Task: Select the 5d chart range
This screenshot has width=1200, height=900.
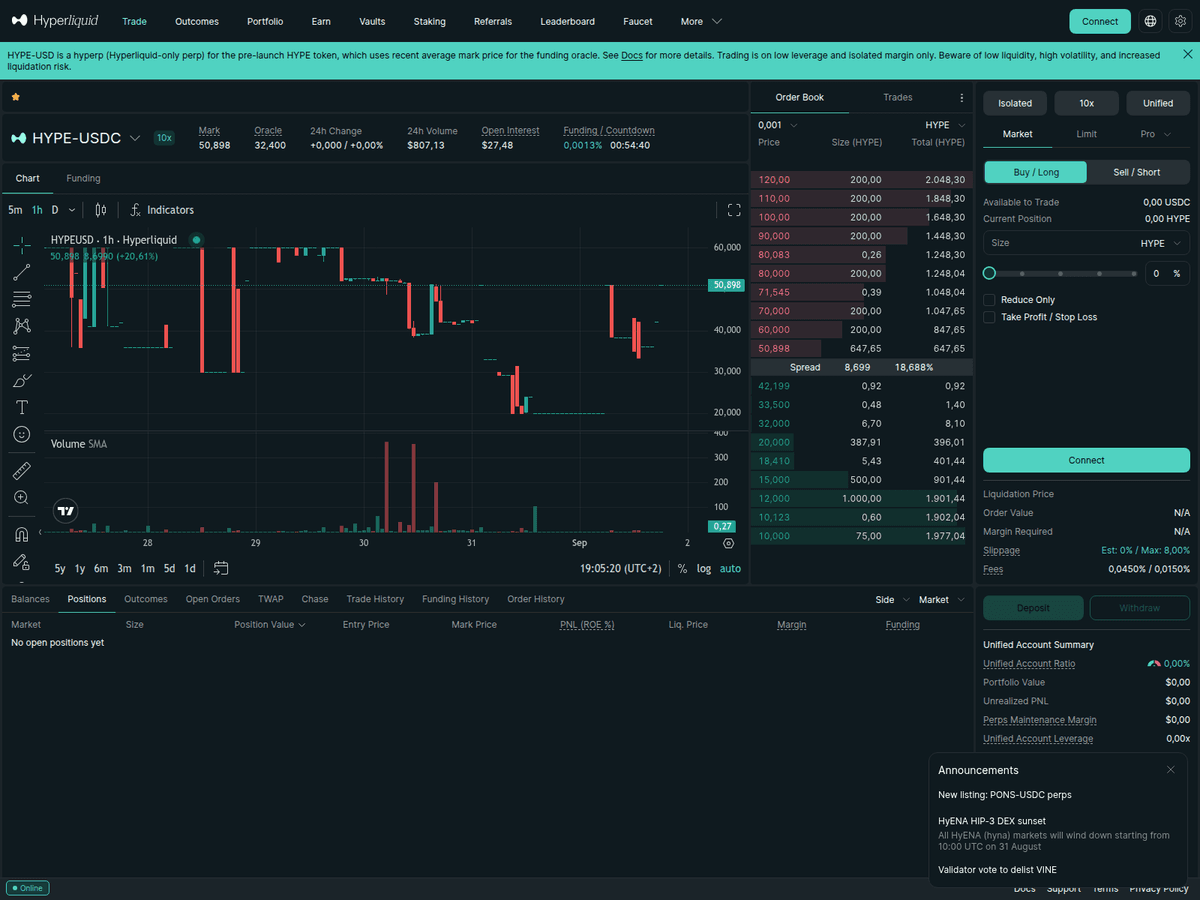Action: 169,568
